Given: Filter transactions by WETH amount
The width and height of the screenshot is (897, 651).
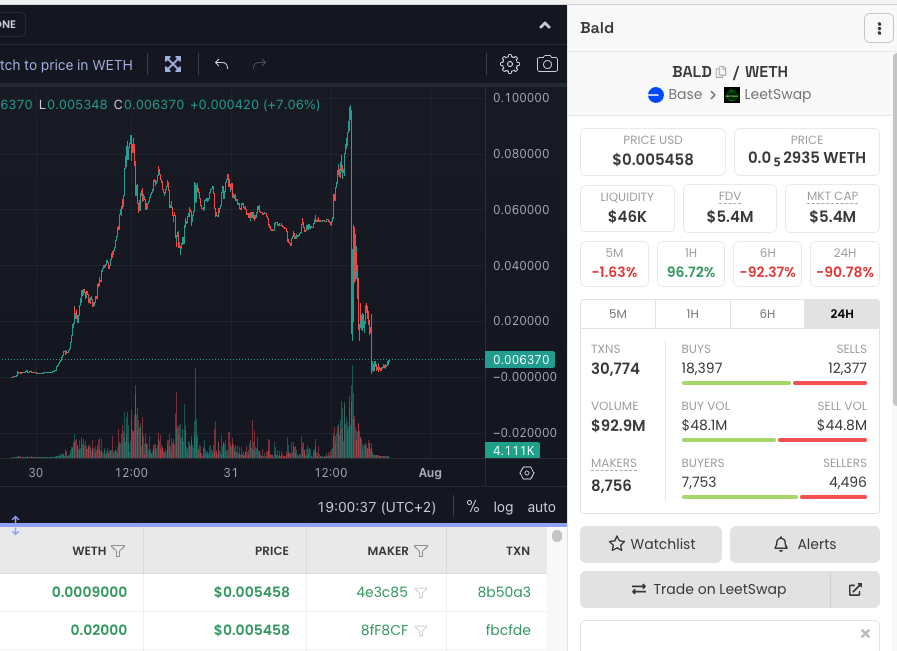Looking at the screenshot, I should [118, 551].
